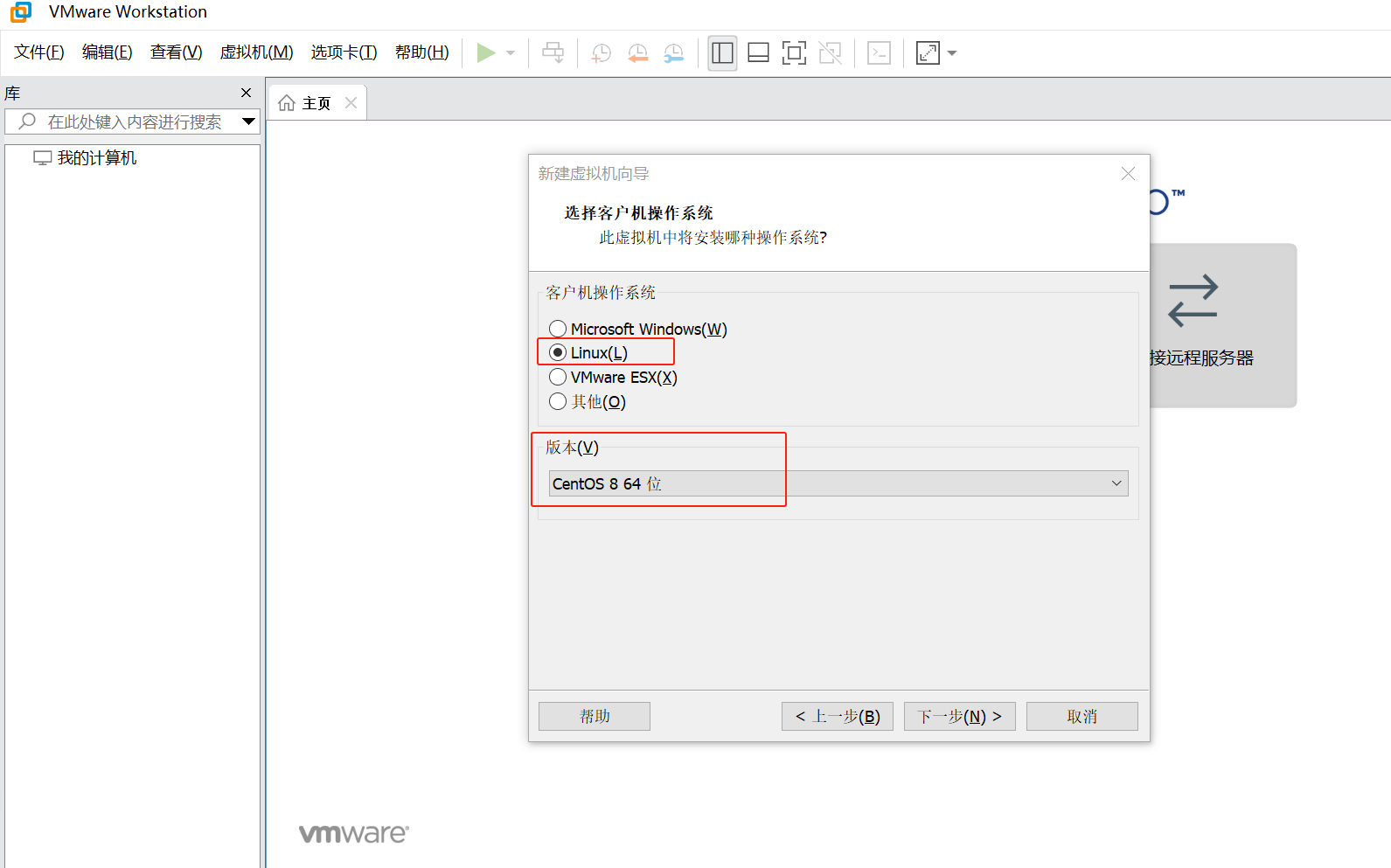This screenshot has width=1391, height=868.
Task: Toggle the library sidebar view icon
Action: tap(722, 53)
